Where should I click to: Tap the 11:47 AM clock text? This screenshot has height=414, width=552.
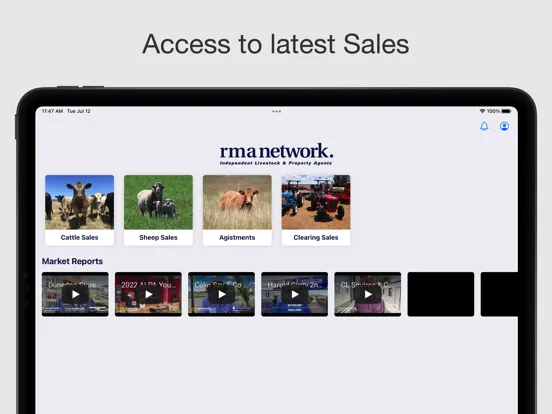pos(52,111)
